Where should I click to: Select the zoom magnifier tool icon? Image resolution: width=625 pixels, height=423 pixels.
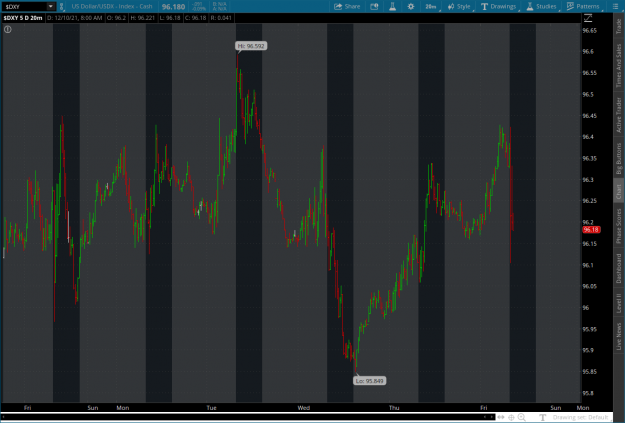tap(521, 417)
